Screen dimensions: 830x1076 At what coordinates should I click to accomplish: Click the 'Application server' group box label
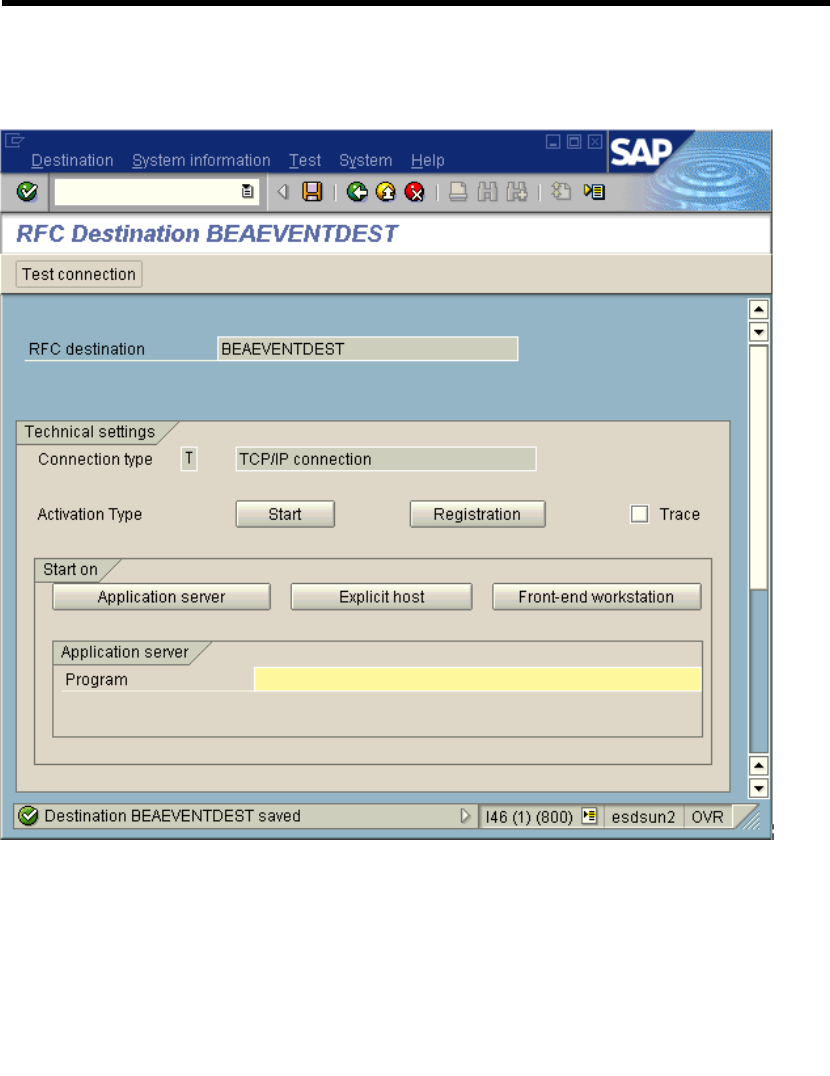coord(125,652)
